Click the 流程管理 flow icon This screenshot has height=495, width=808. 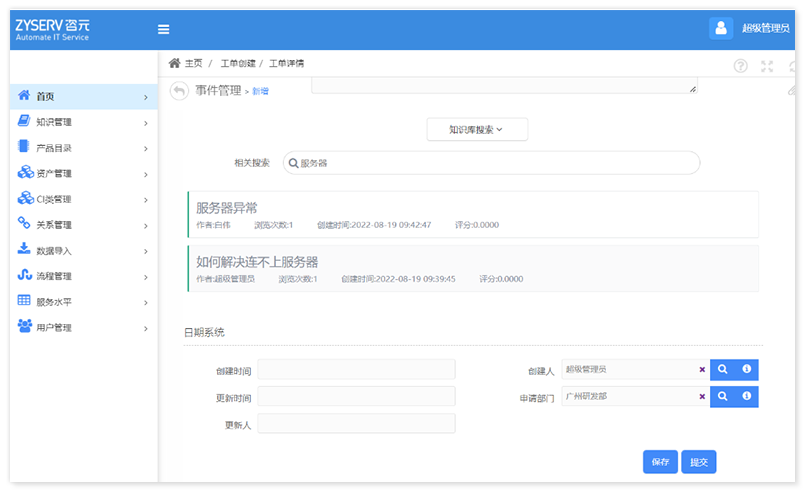click(x=24, y=275)
